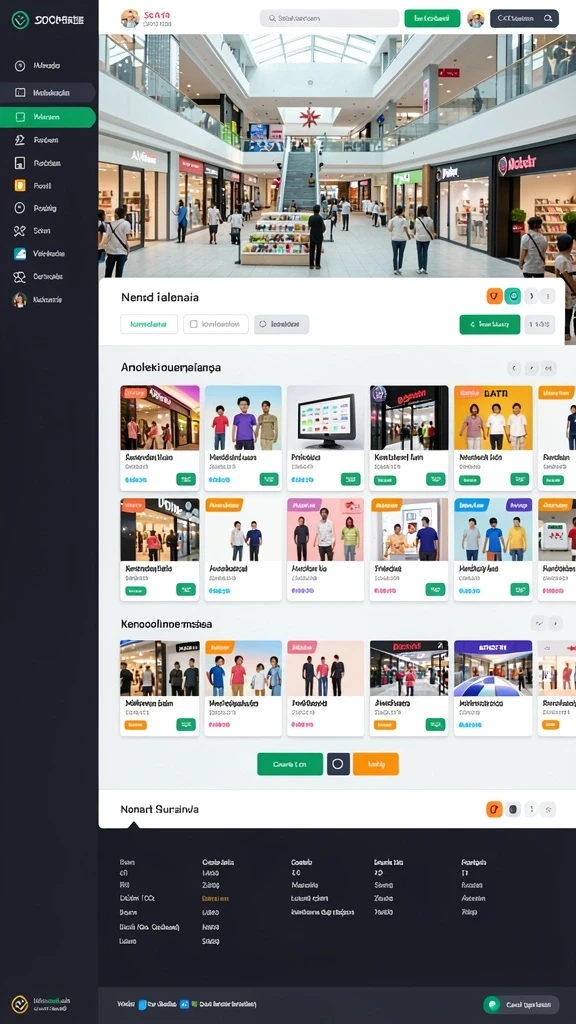Select the radio option in gray filter chip

(x=263, y=324)
